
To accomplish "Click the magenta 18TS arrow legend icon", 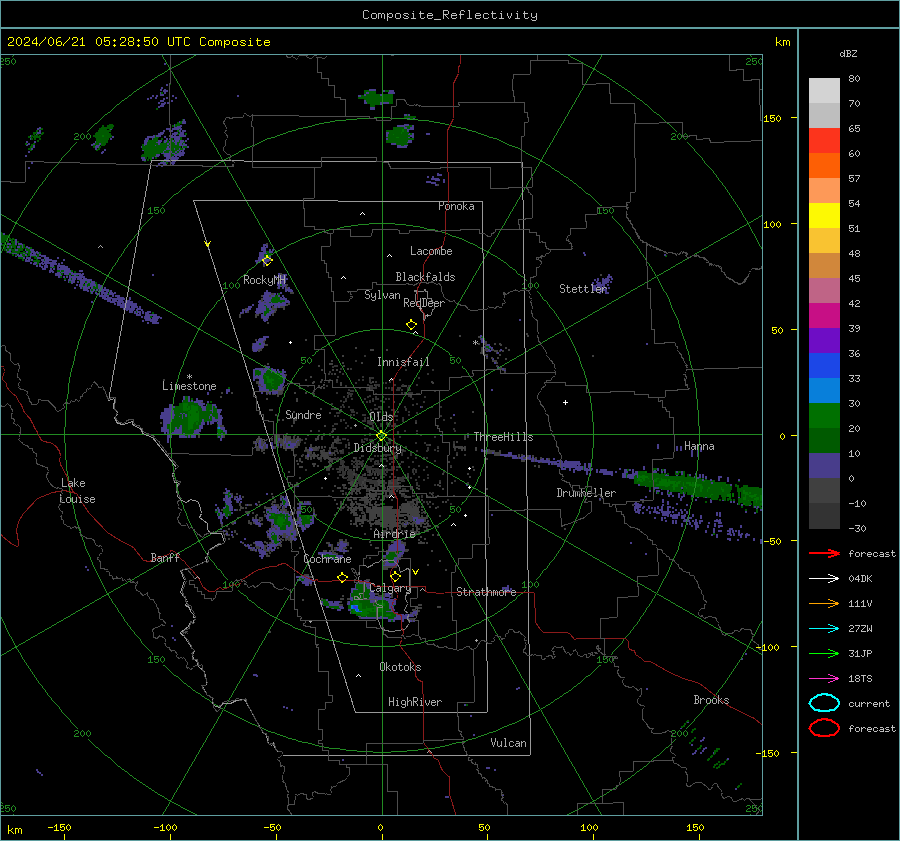I will click(x=824, y=679).
